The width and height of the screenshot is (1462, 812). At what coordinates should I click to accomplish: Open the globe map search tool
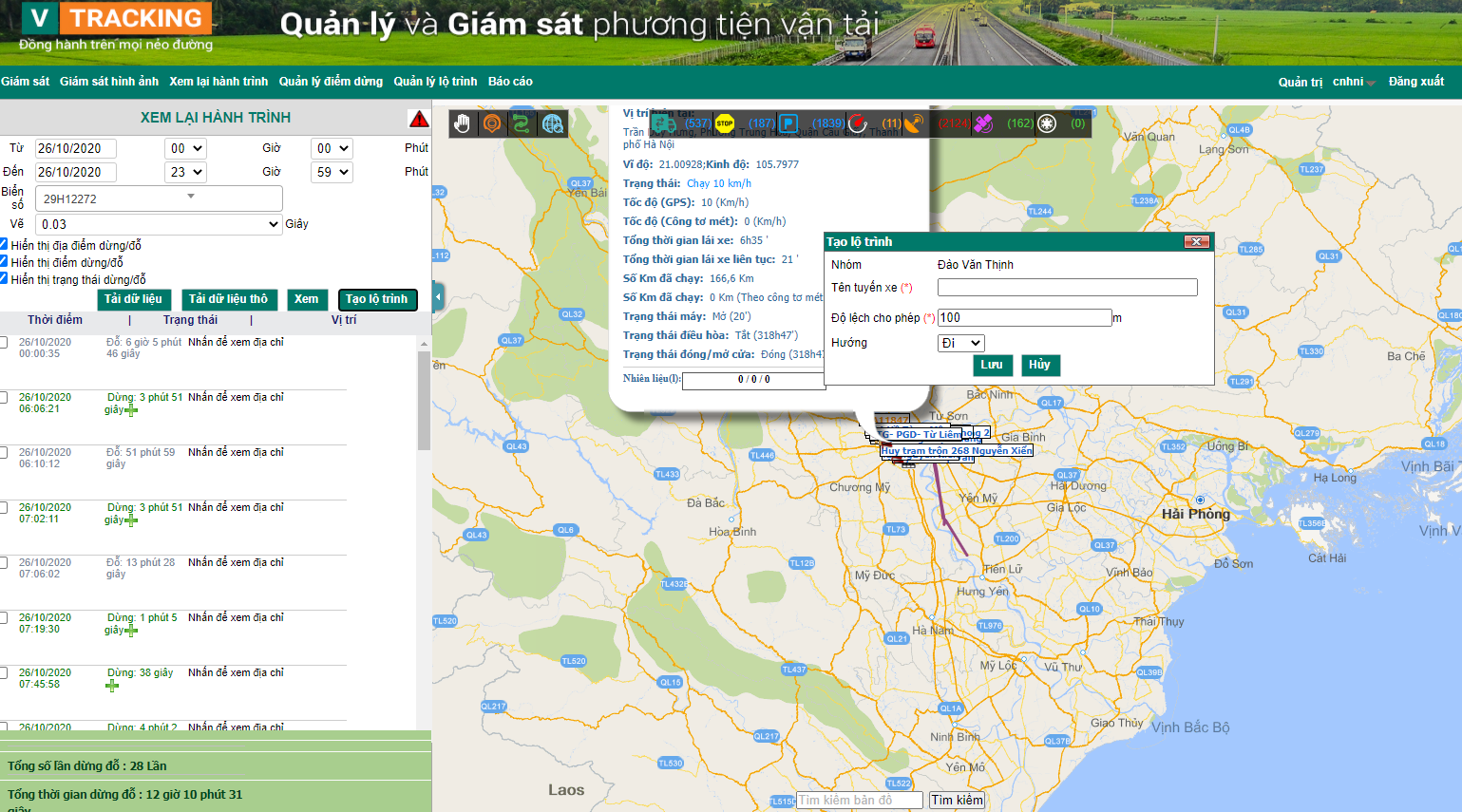pyautogui.click(x=553, y=123)
